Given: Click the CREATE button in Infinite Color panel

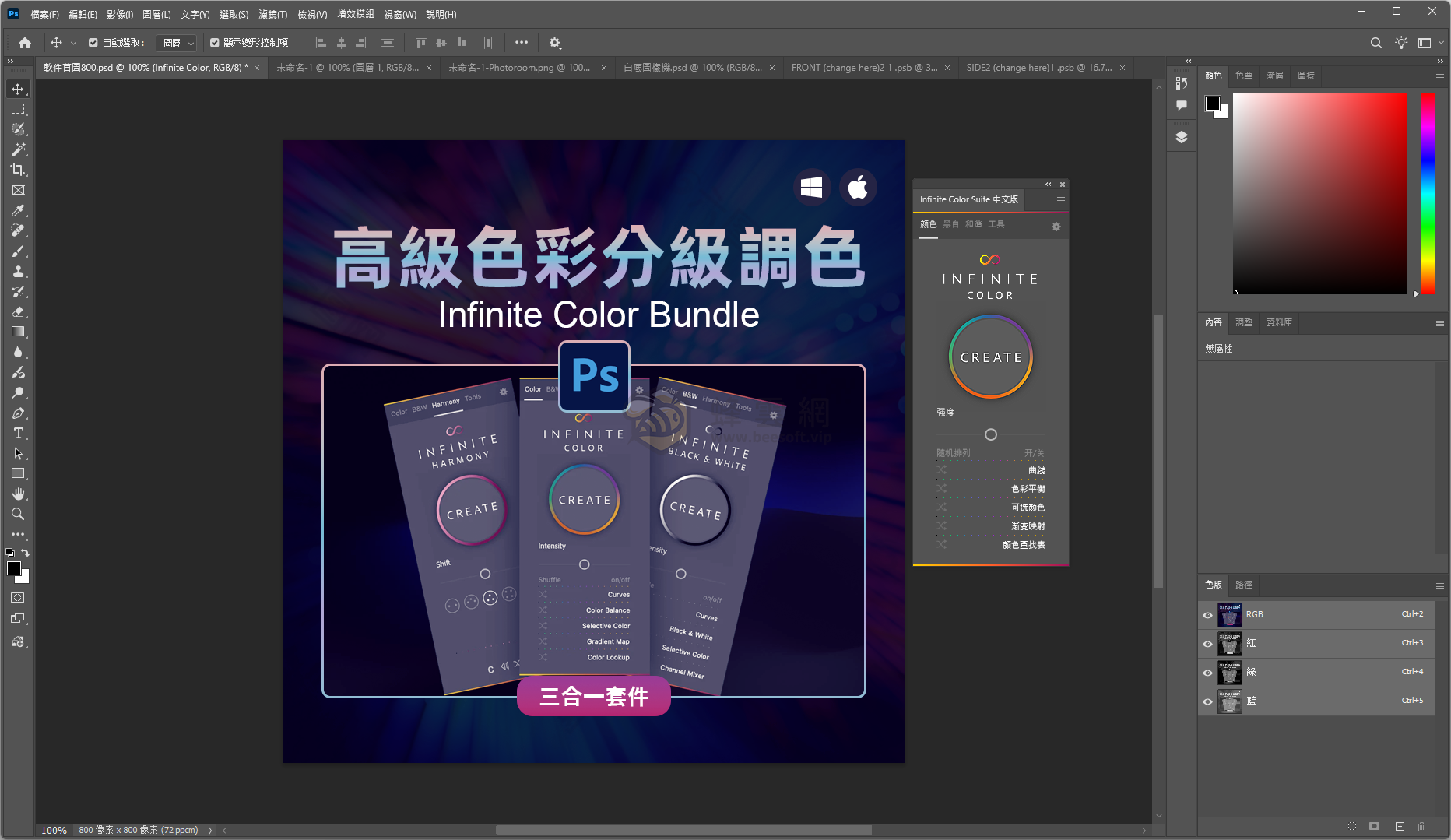Looking at the screenshot, I should click(x=990, y=357).
